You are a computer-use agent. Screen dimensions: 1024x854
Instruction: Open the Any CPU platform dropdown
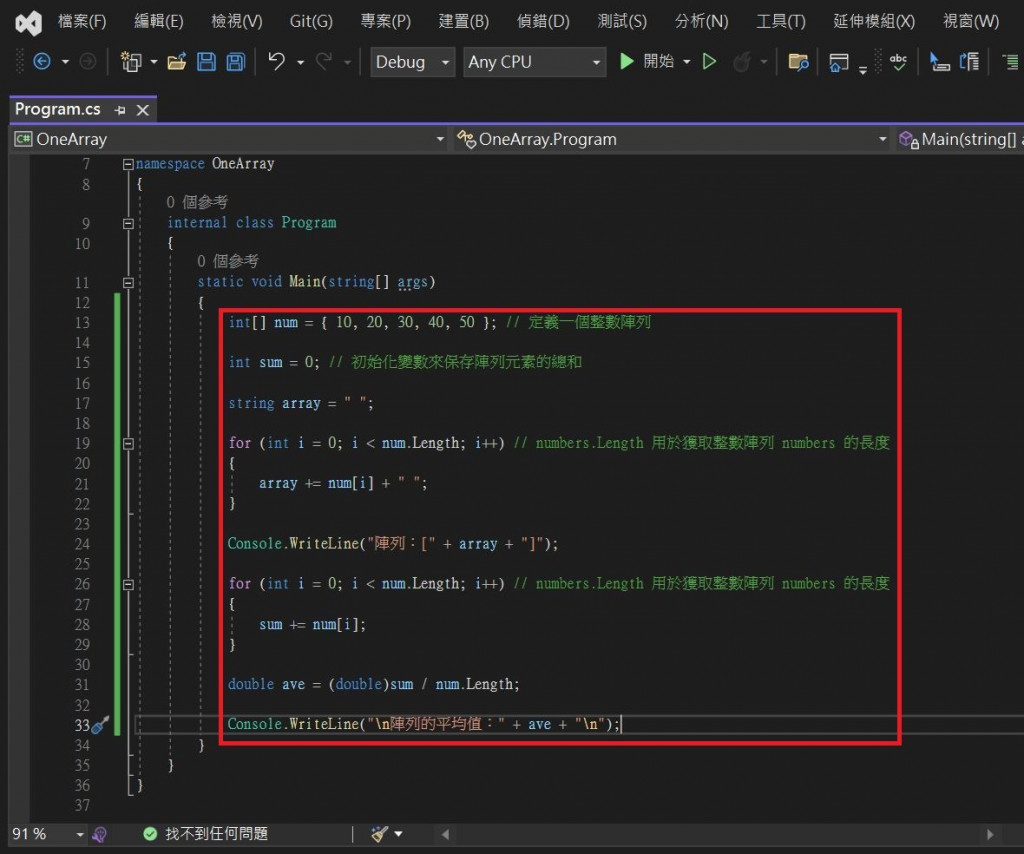coord(534,62)
